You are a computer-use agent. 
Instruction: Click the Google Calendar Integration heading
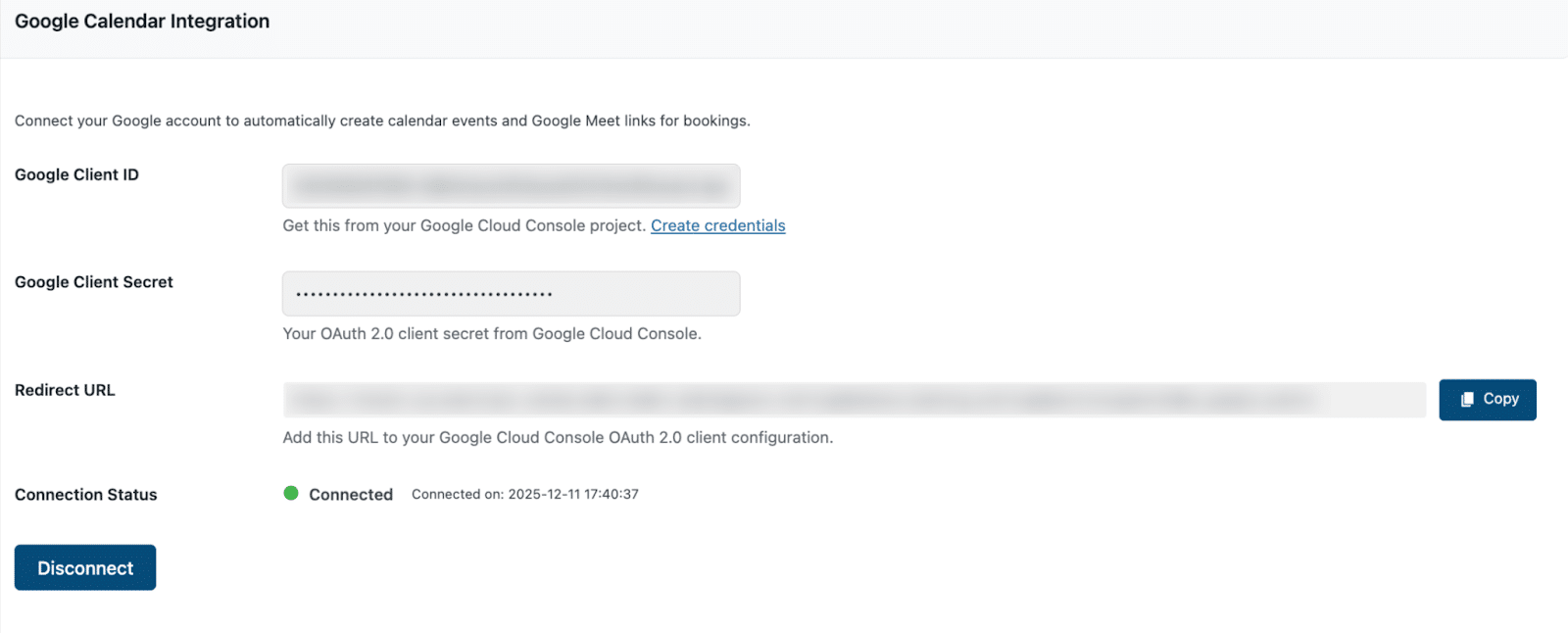tap(142, 22)
